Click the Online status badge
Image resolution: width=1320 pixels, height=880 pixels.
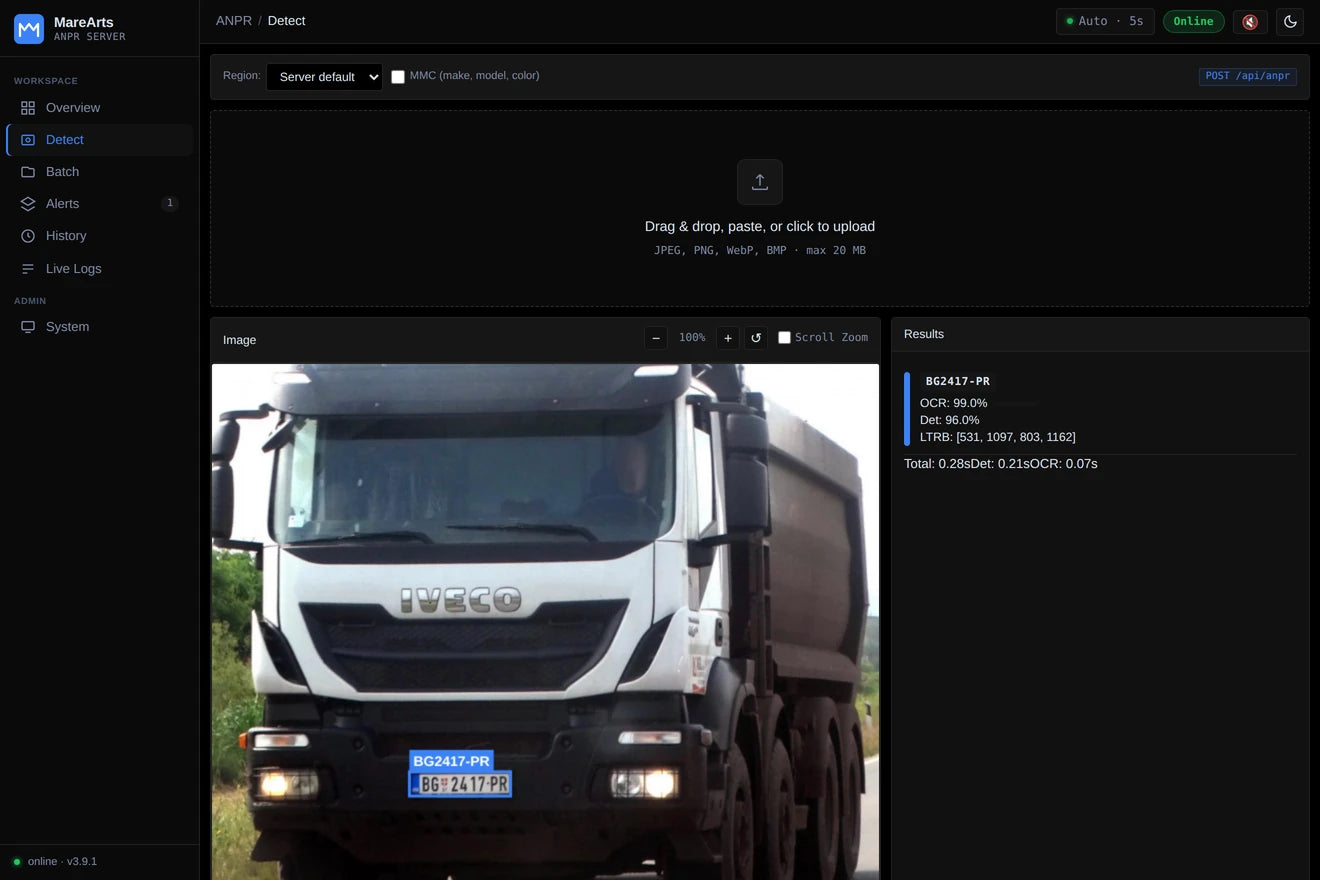click(x=1193, y=21)
